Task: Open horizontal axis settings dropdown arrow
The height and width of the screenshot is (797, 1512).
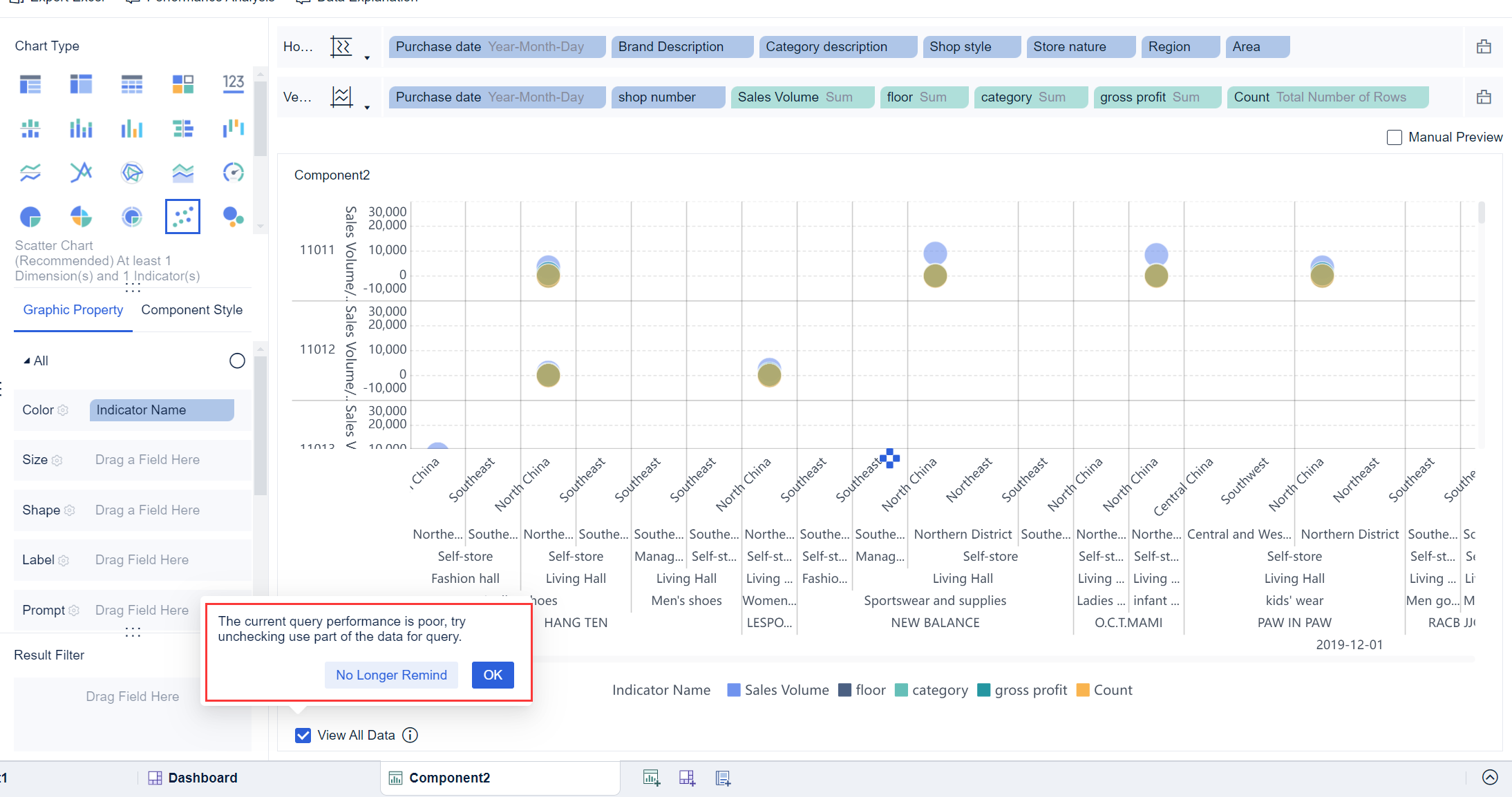Action: [367, 58]
